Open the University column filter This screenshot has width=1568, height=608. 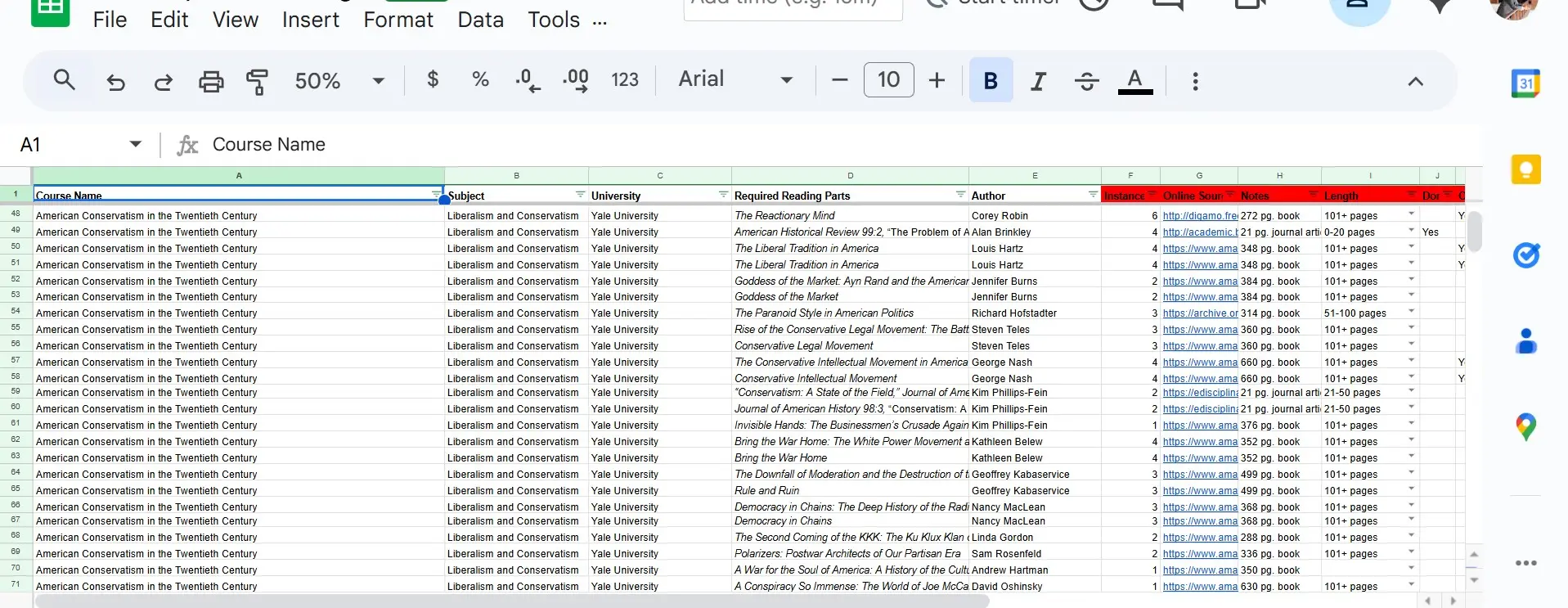coord(723,194)
